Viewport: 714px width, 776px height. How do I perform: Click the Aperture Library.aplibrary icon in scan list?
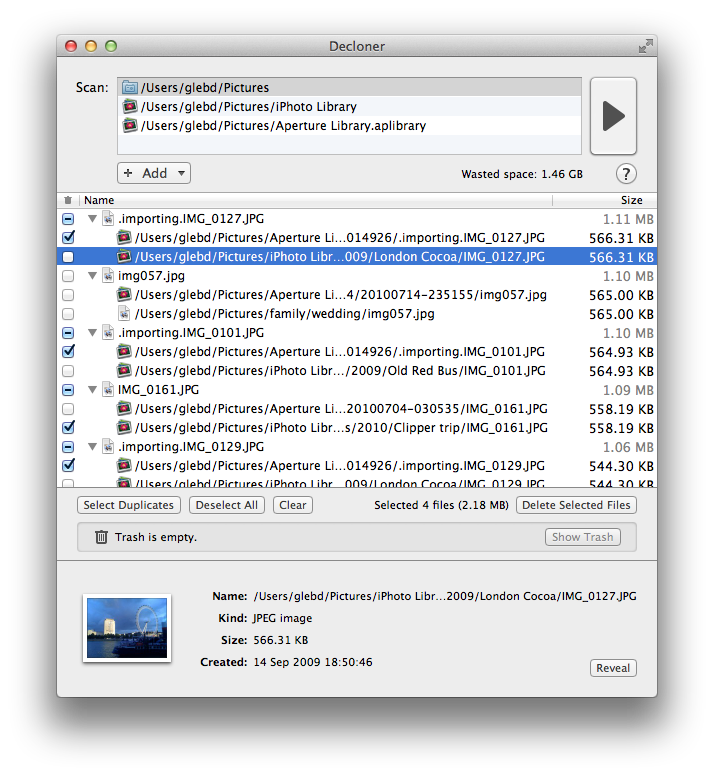point(130,125)
